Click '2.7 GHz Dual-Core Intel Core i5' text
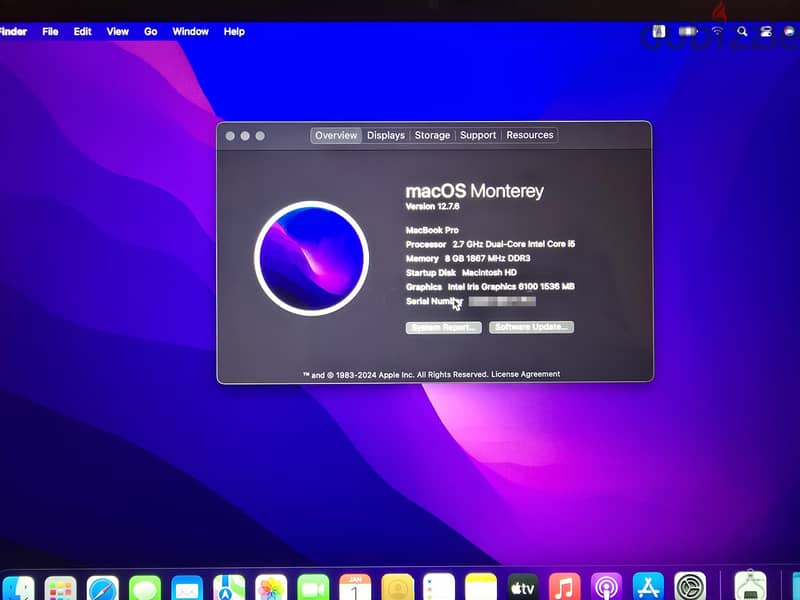Image resolution: width=800 pixels, height=600 pixels. tap(513, 244)
